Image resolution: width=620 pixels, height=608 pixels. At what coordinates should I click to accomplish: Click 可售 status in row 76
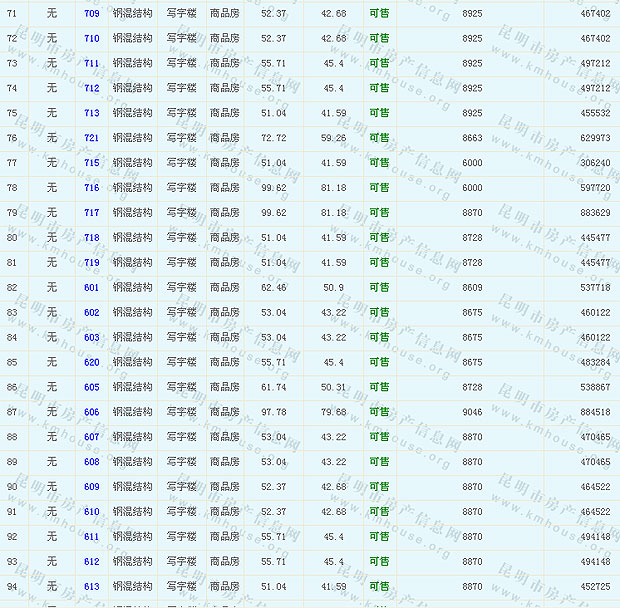tap(379, 138)
